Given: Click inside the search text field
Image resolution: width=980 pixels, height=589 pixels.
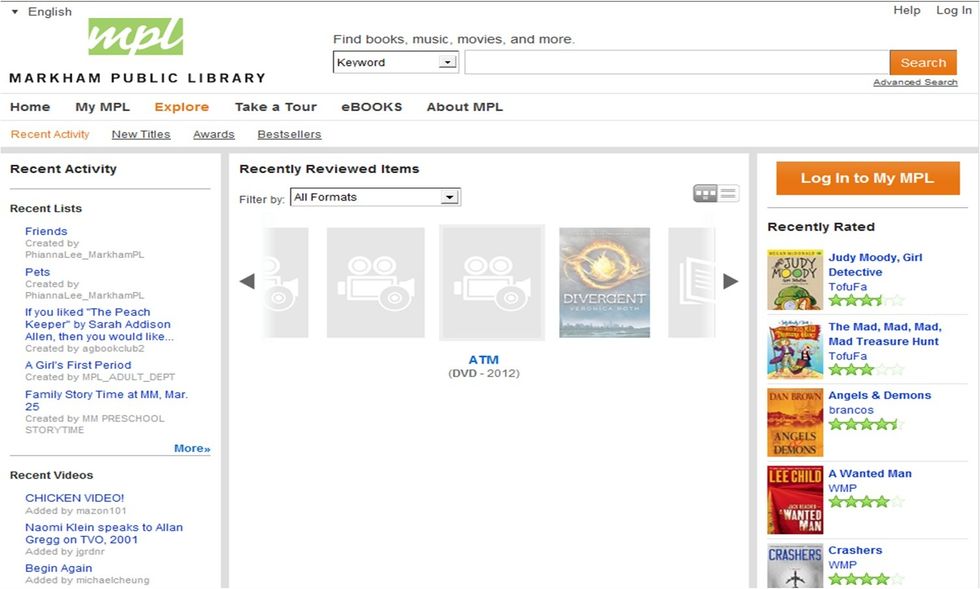Looking at the screenshot, I should pyautogui.click(x=675, y=61).
